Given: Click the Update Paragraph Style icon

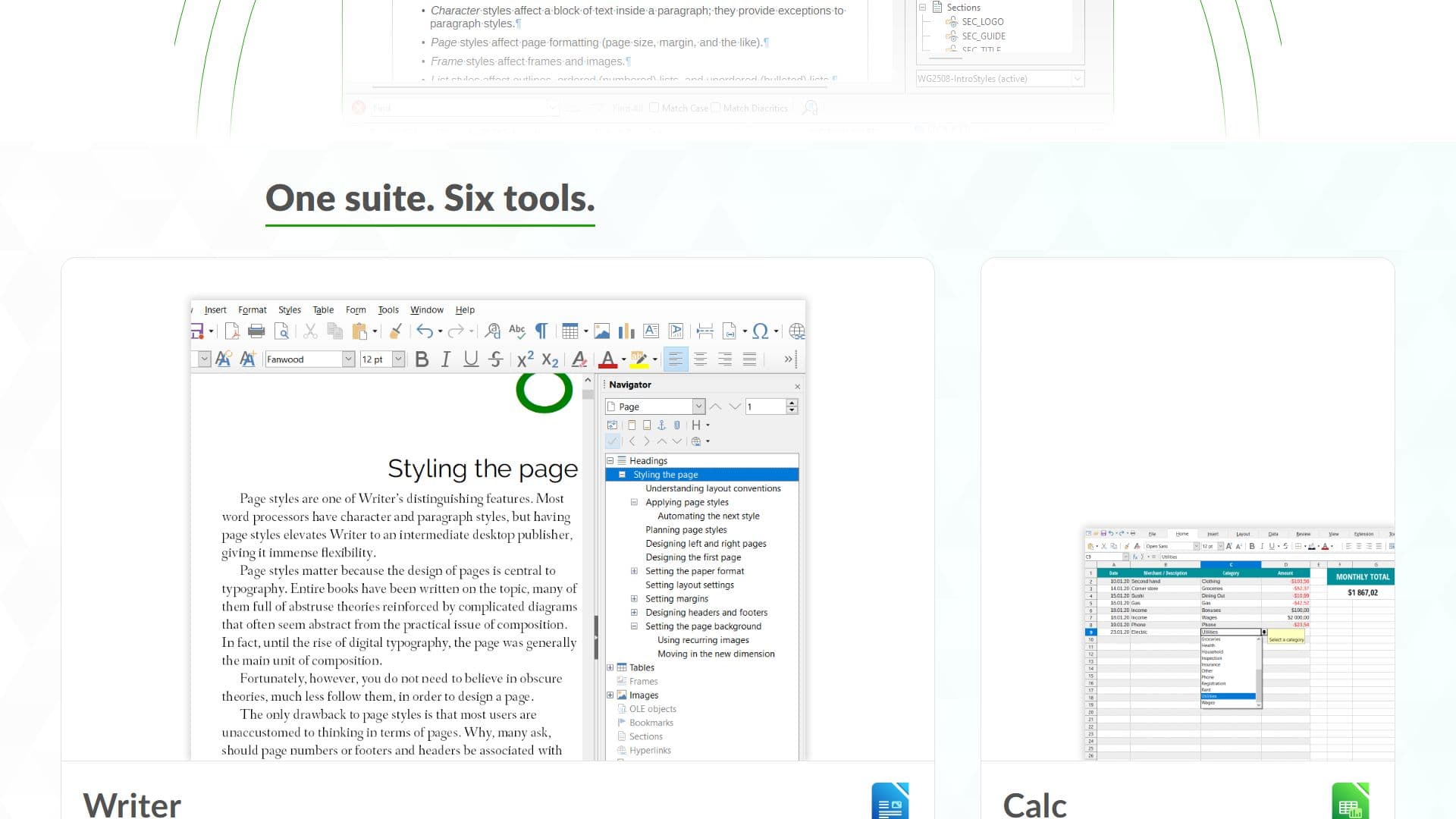Looking at the screenshot, I should (223, 359).
